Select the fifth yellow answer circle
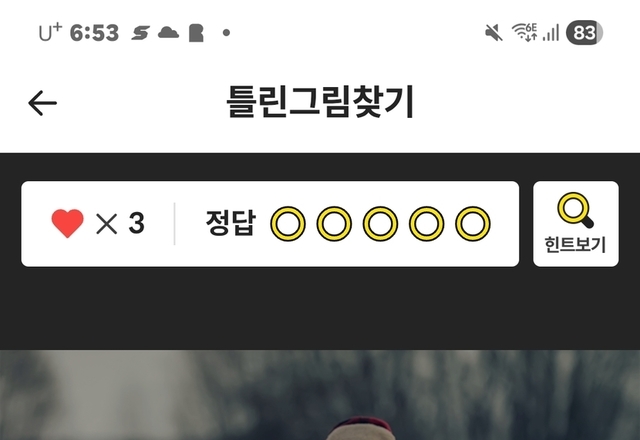 [x=473, y=224]
